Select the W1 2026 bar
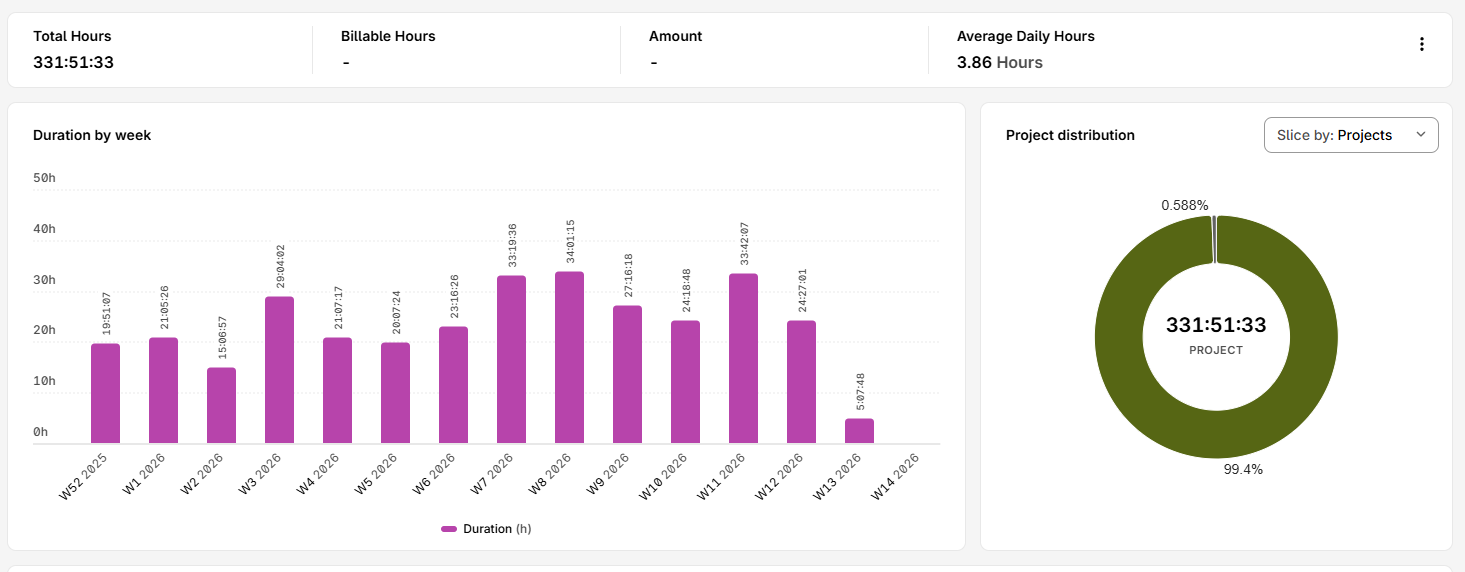1465x572 pixels. pyautogui.click(x=163, y=391)
